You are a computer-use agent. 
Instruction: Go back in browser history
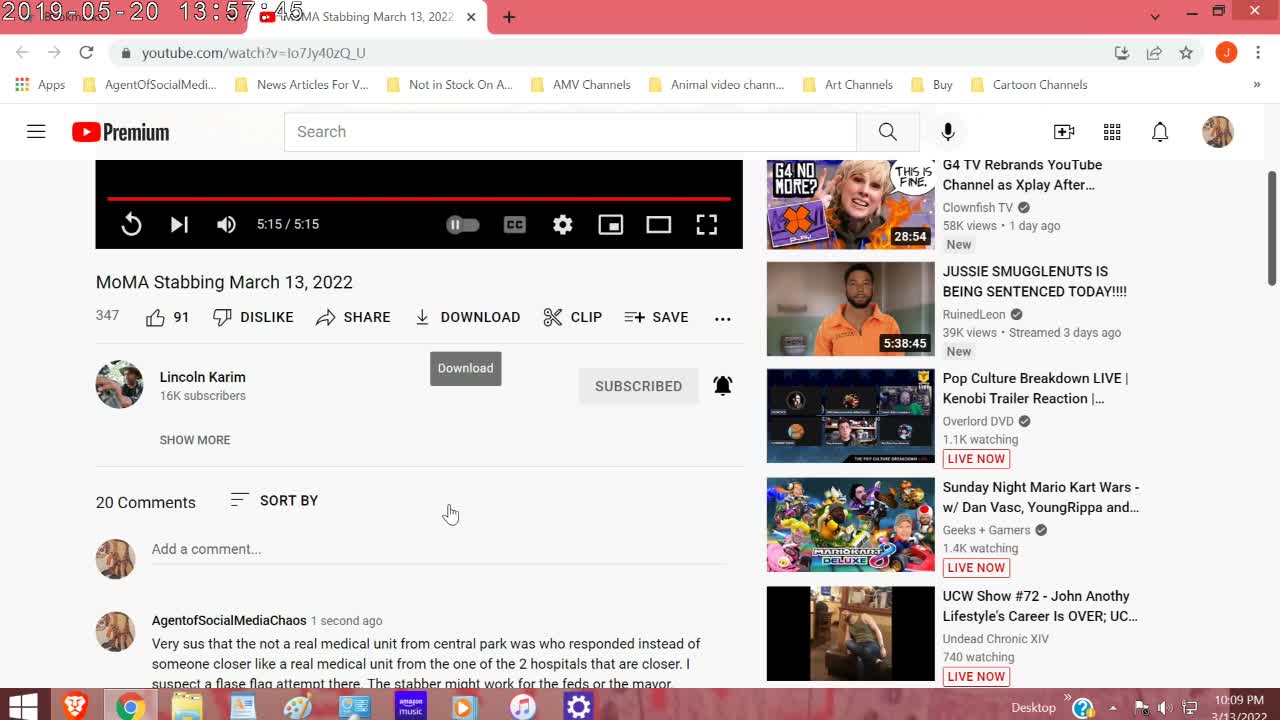[22, 53]
